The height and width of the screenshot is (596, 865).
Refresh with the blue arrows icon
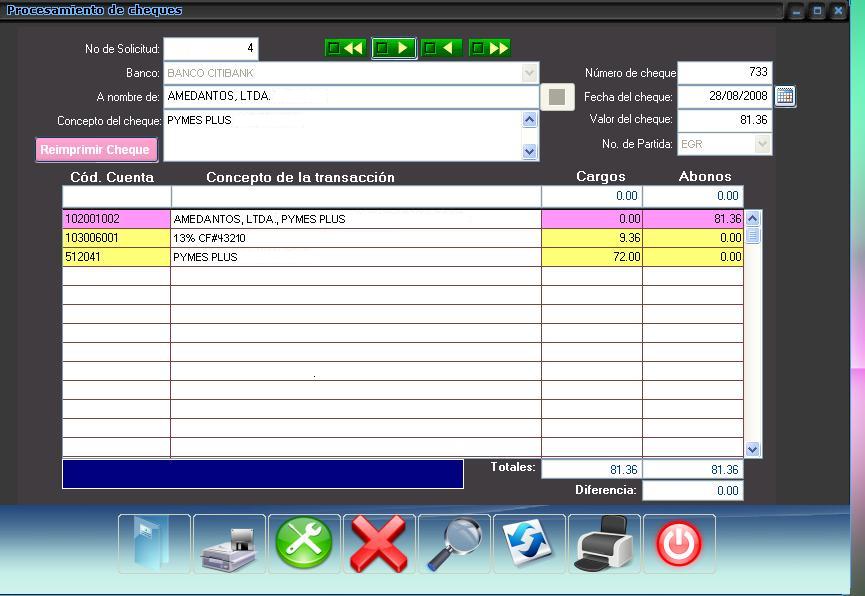(529, 544)
